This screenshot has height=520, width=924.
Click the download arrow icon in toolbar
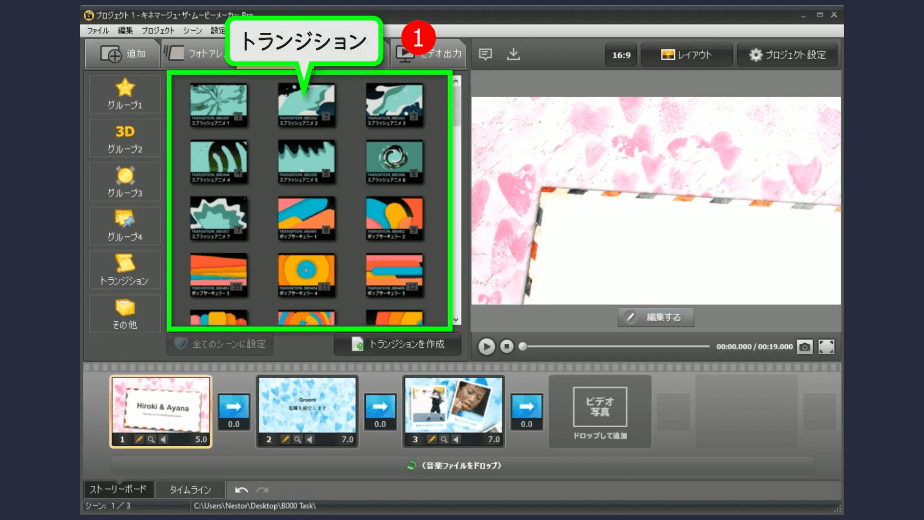(x=513, y=54)
